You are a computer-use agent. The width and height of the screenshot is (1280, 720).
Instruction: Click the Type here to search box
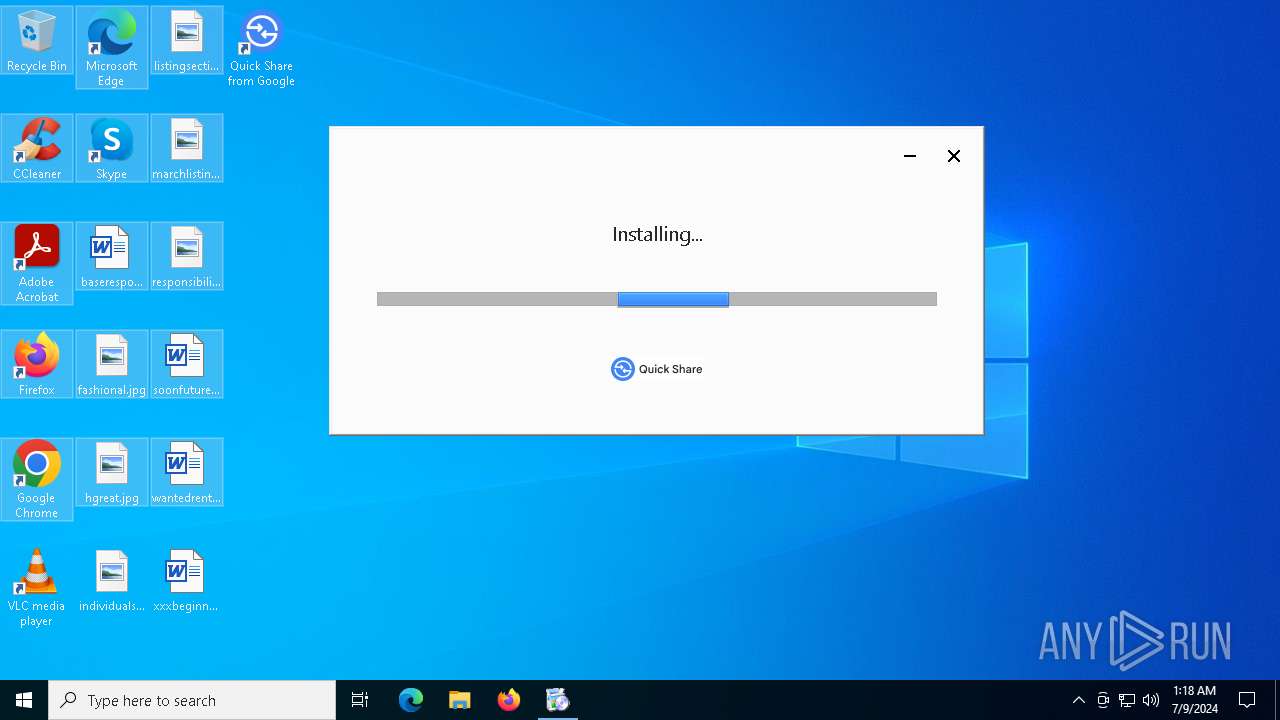[x=192, y=700]
